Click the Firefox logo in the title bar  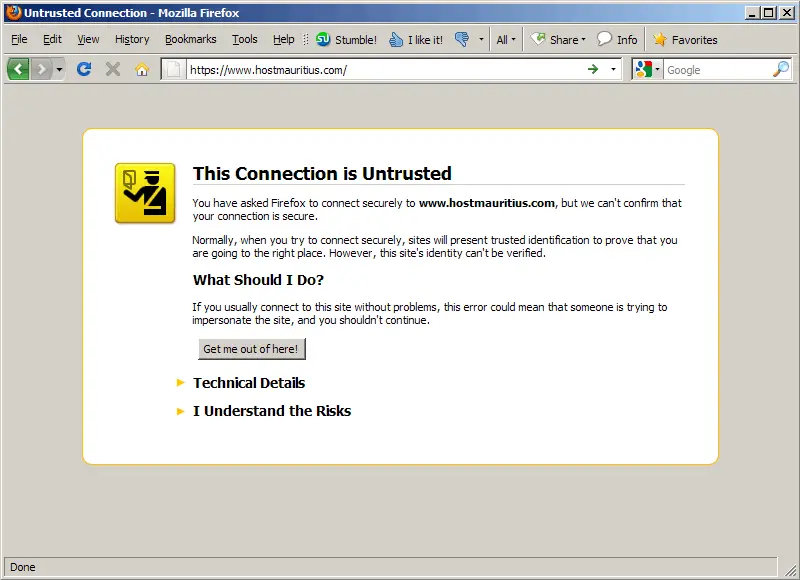point(14,12)
